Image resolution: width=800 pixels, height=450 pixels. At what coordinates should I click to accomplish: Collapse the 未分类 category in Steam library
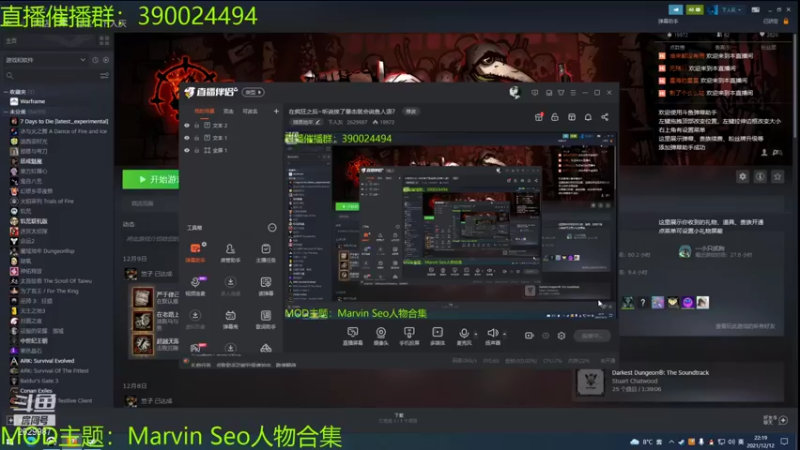(6, 111)
